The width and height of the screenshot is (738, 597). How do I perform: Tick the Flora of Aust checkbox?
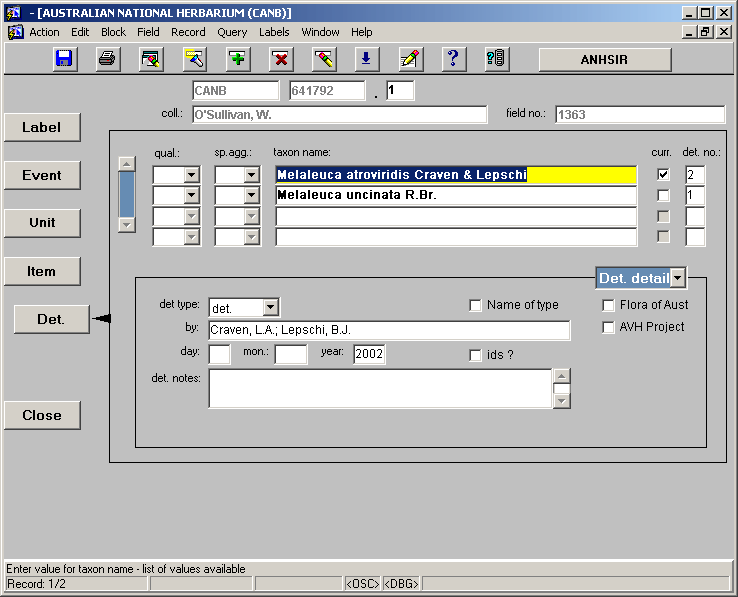(x=609, y=305)
